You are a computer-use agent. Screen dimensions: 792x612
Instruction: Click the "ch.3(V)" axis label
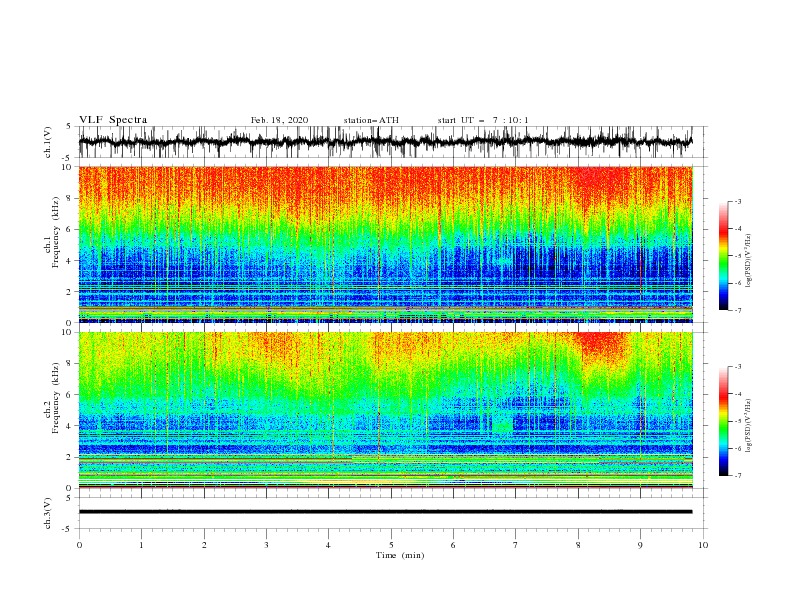pos(48,513)
